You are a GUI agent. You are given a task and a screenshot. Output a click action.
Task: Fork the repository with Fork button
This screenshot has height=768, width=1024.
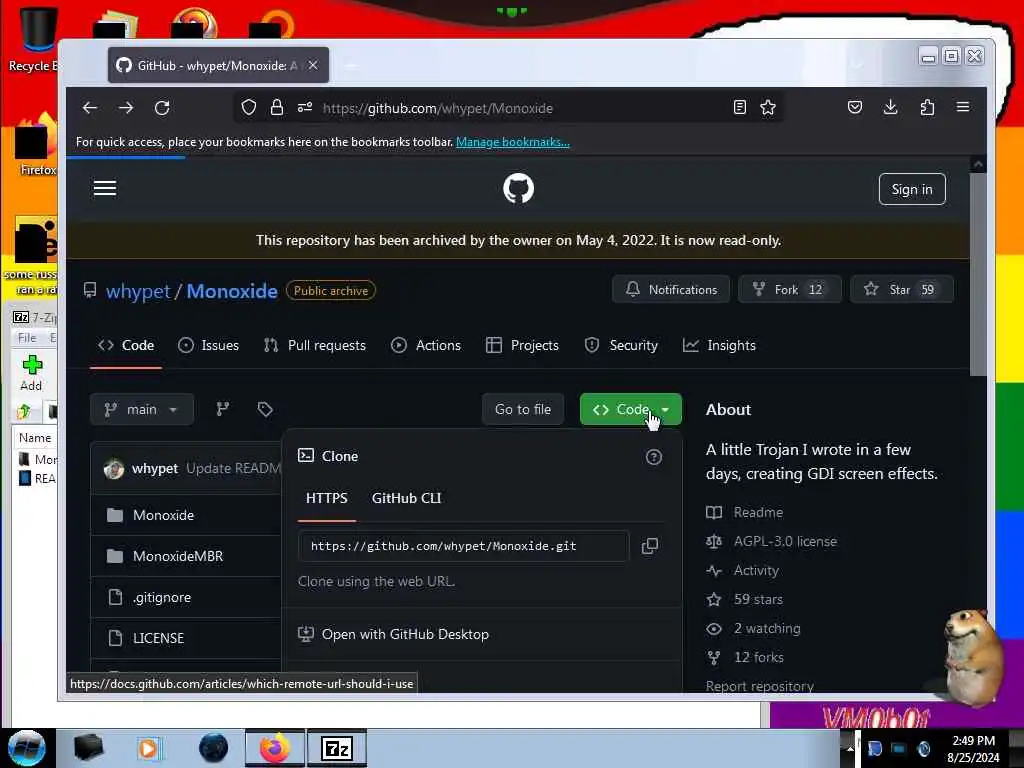pyautogui.click(x=790, y=289)
